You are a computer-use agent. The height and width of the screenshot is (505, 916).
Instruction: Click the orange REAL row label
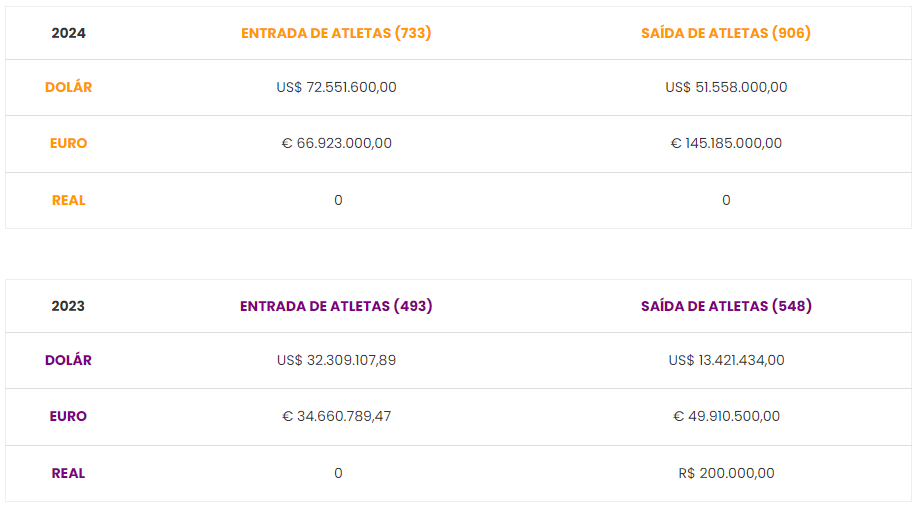coord(68,200)
